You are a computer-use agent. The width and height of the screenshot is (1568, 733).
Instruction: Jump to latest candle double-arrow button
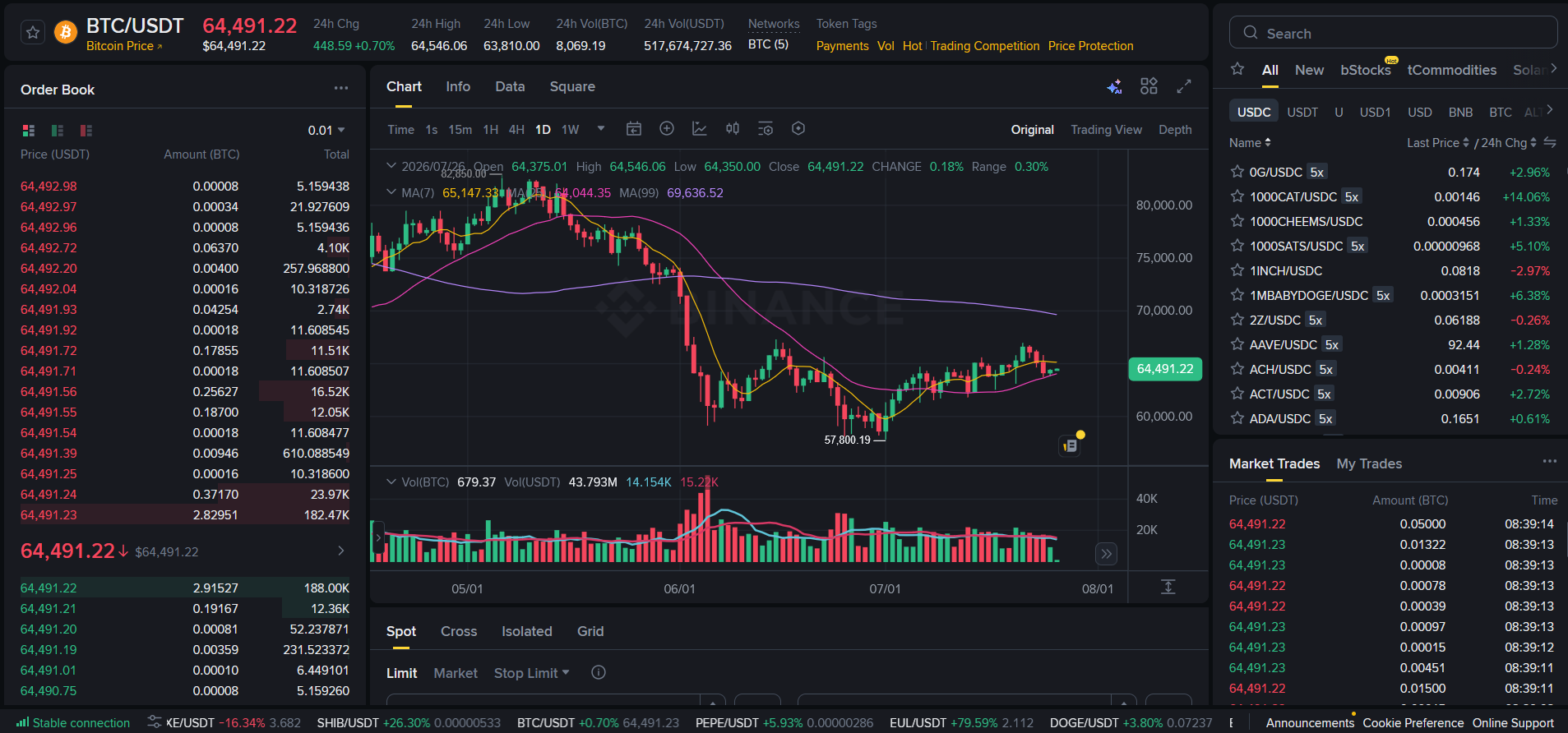[1107, 554]
